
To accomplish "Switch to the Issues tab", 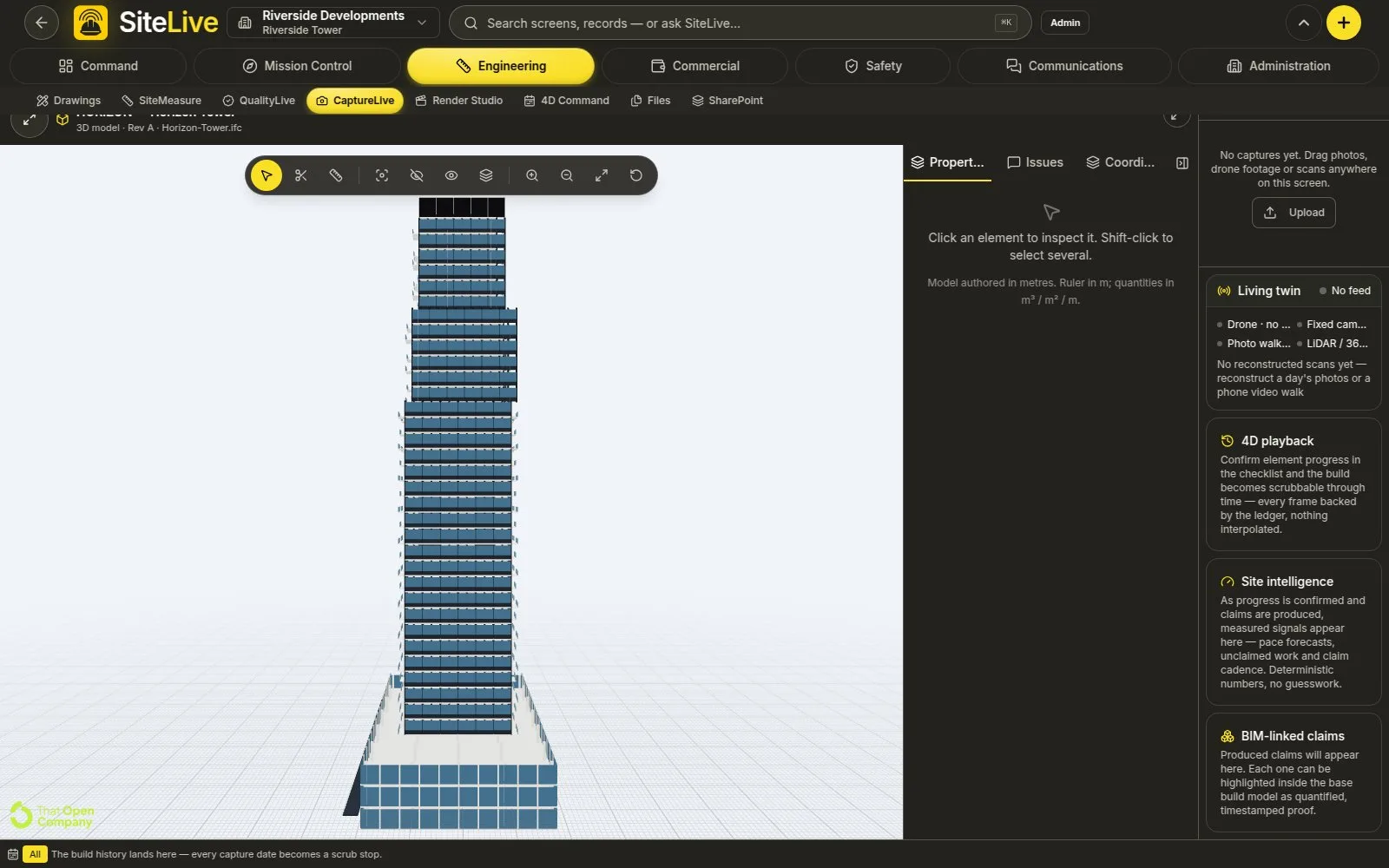I will [1035, 162].
